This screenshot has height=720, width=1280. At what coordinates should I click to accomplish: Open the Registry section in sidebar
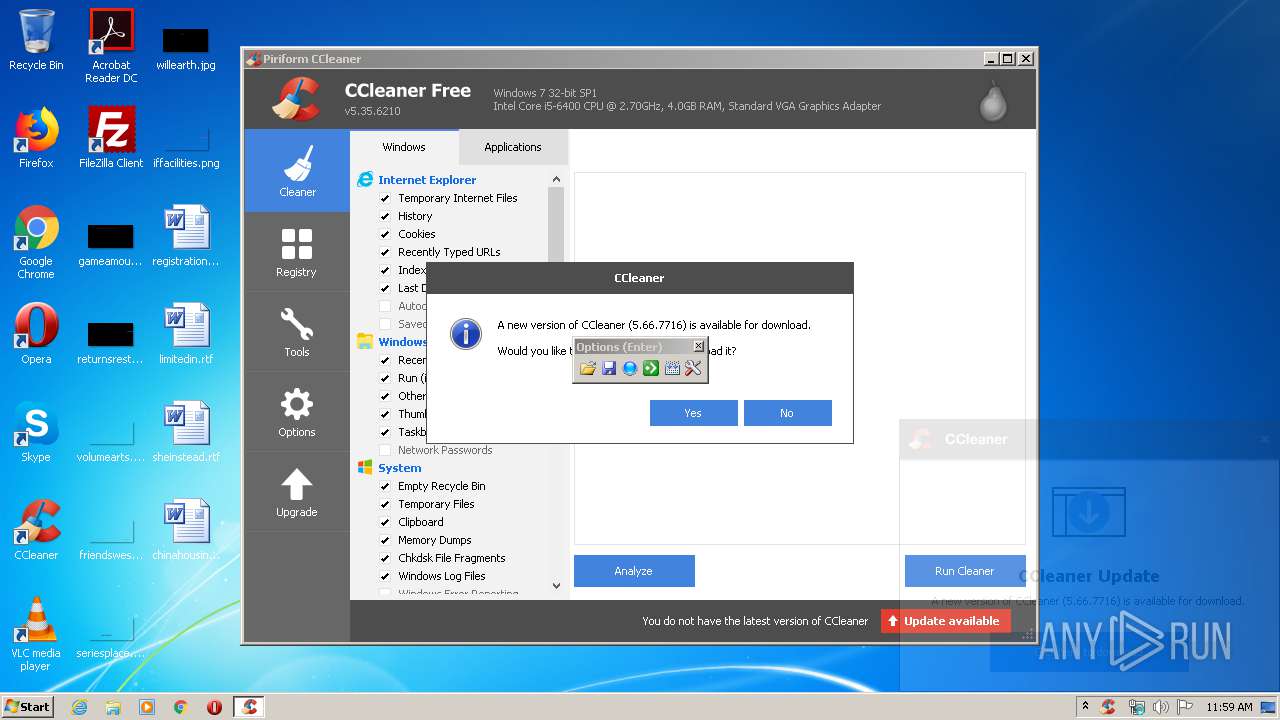pos(297,251)
